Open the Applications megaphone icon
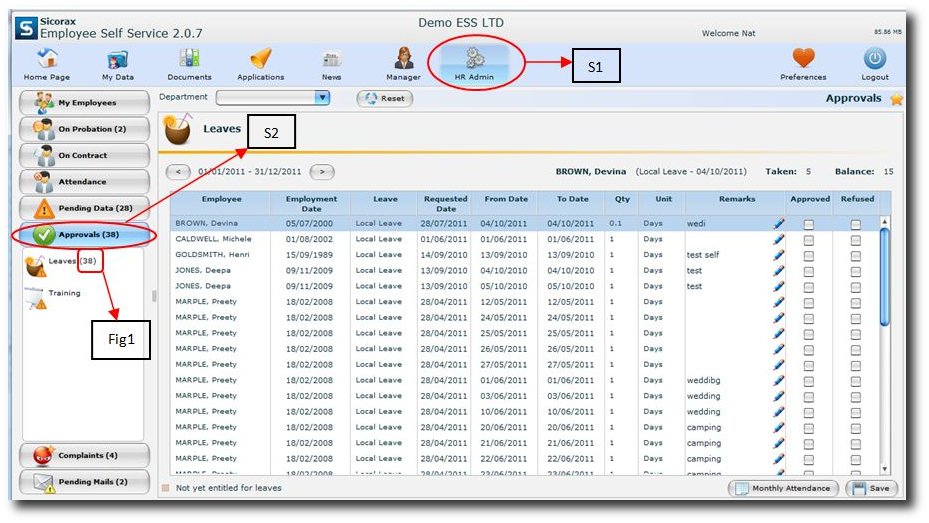The image size is (929, 523). (261, 59)
